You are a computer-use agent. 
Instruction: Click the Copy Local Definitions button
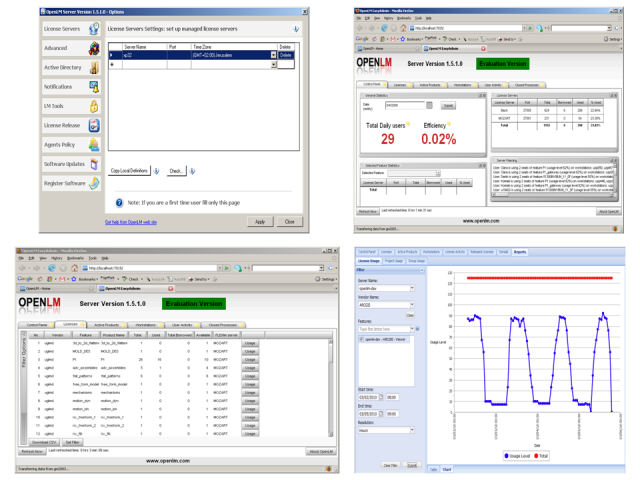[x=131, y=171]
